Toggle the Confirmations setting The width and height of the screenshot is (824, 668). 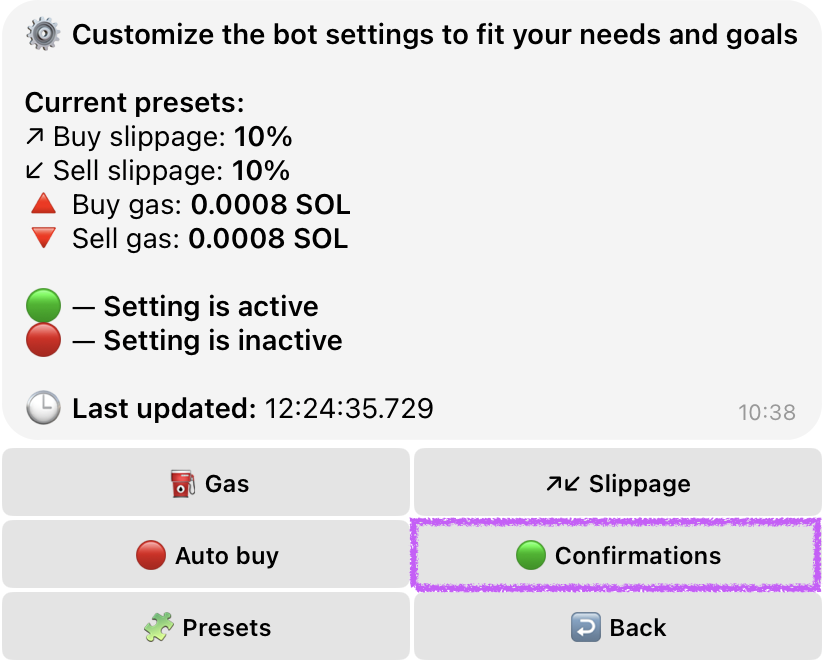click(617, 555)
